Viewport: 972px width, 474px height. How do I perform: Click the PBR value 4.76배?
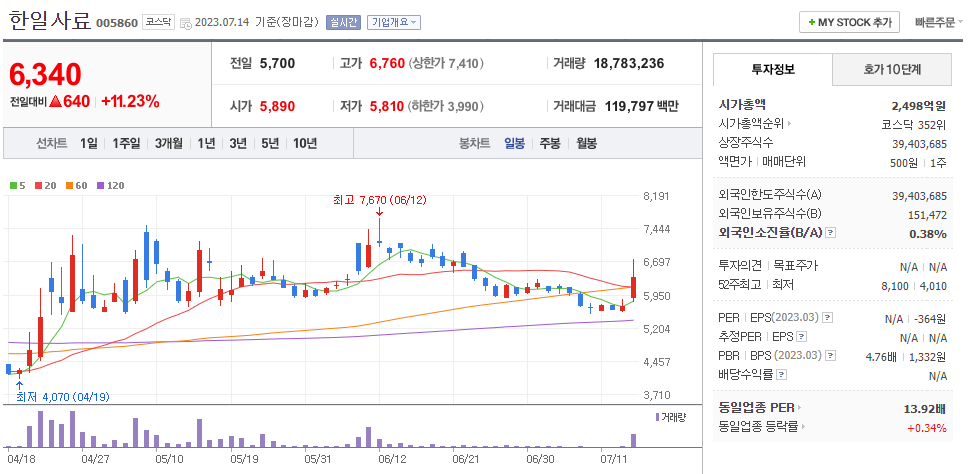tap(881, 356)
